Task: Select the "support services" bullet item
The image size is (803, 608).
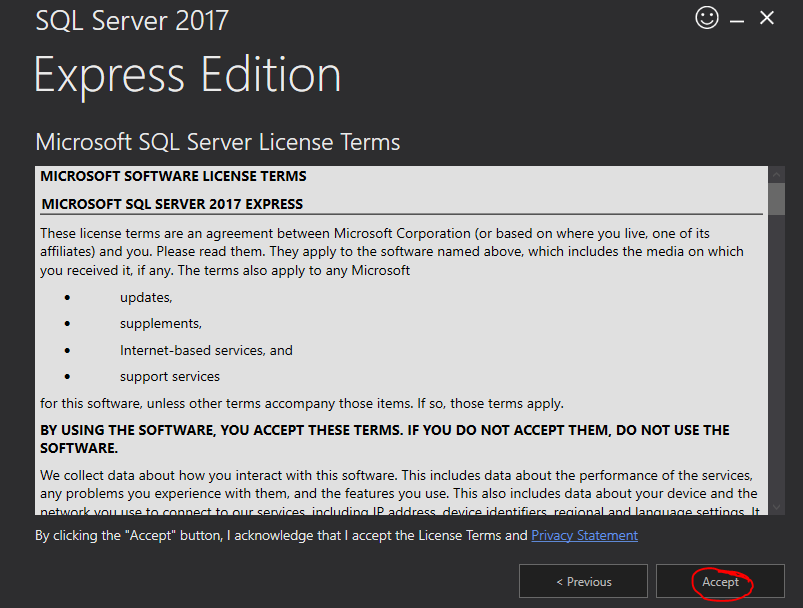Action: click(x=170, y=376)
